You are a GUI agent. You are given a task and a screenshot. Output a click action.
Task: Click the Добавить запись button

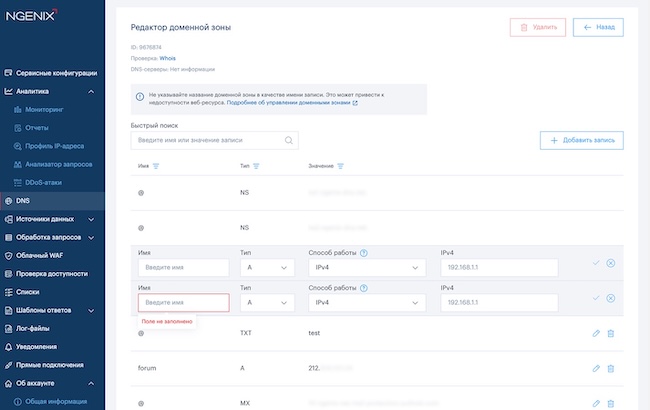(x=582, y=141)
